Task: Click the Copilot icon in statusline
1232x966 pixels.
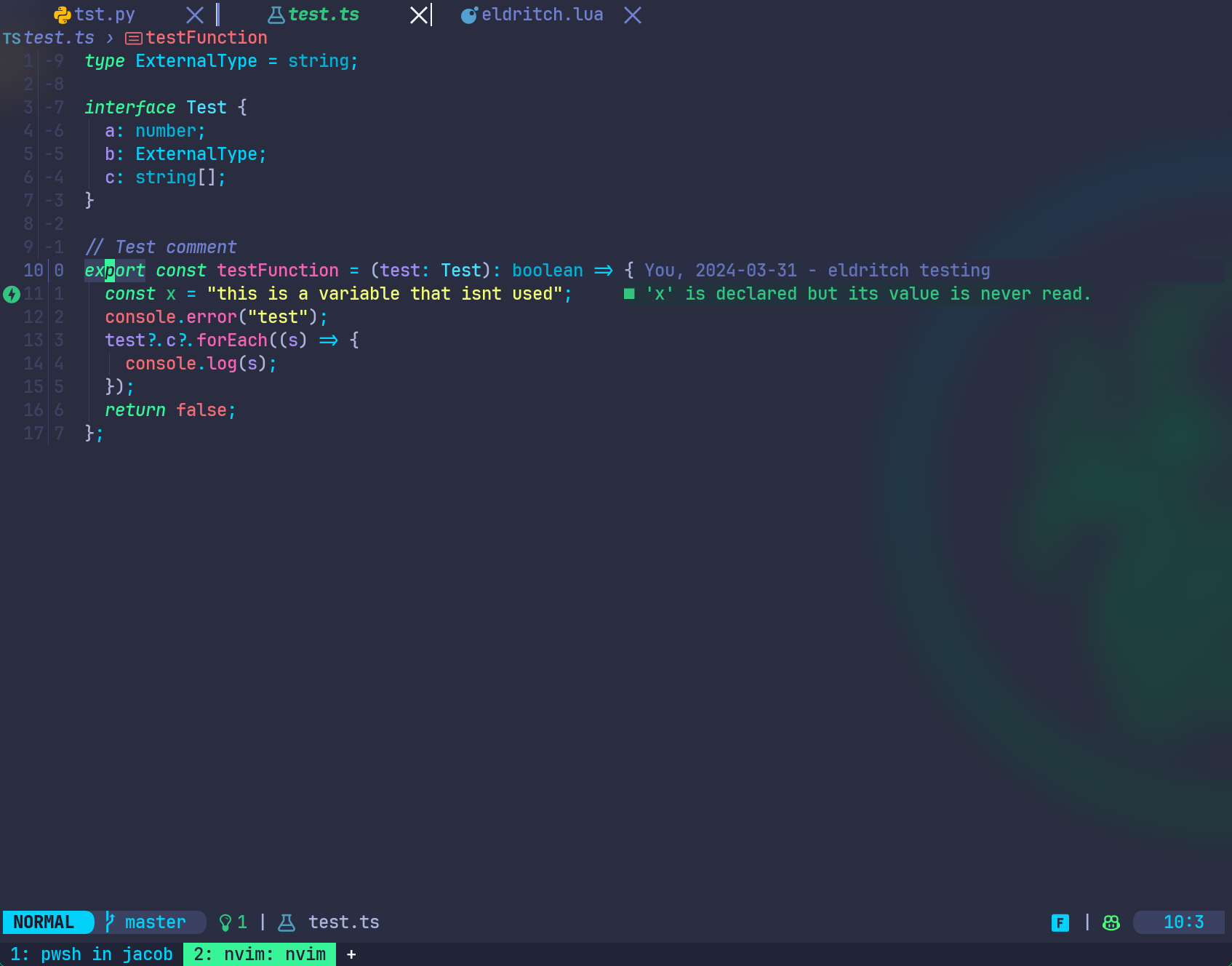Action: (1111, 923)
